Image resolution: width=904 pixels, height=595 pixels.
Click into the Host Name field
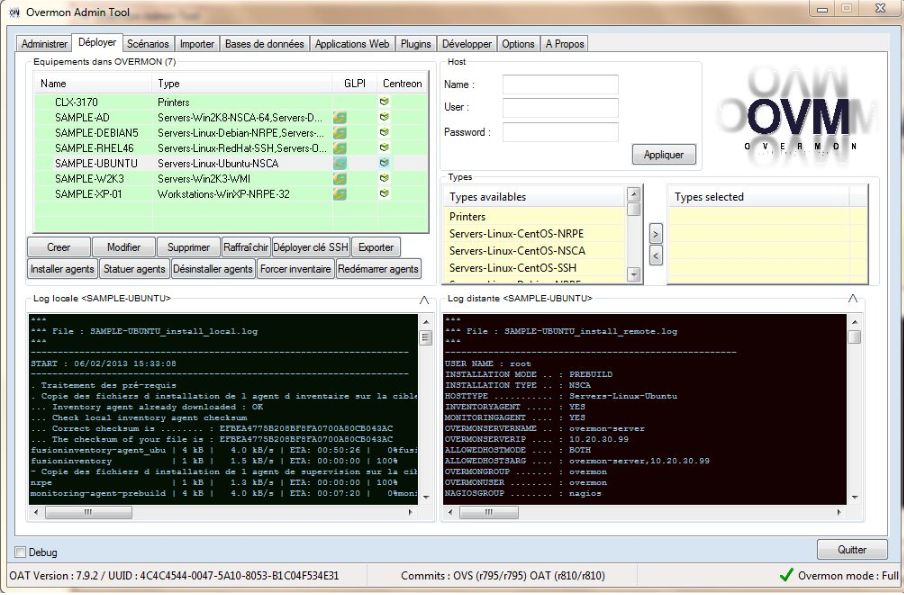(560, 85)
